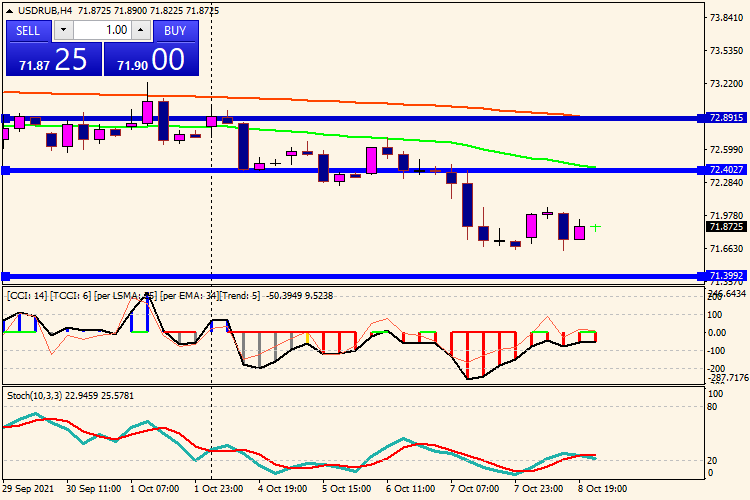Click the 30 Sep 11:00 time label

(93, 489)
